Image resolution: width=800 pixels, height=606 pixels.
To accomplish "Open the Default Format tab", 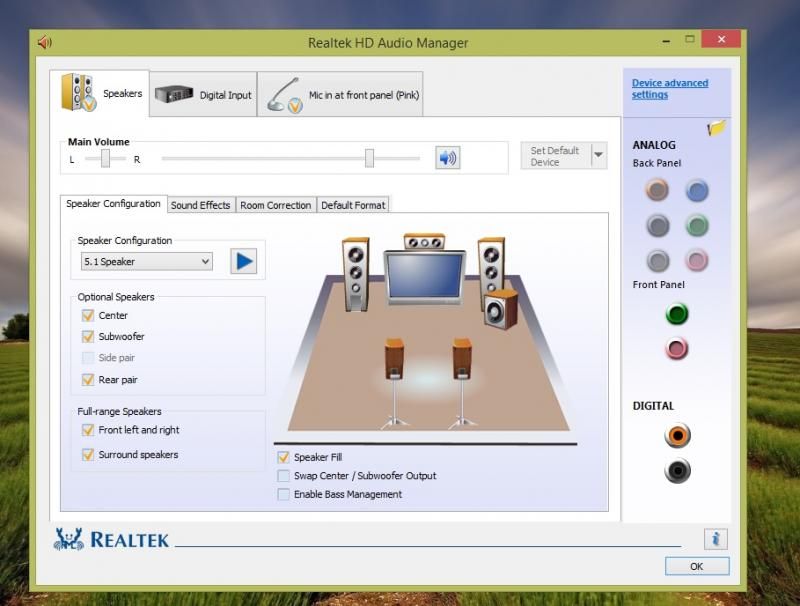I will [x=353, y=205].
